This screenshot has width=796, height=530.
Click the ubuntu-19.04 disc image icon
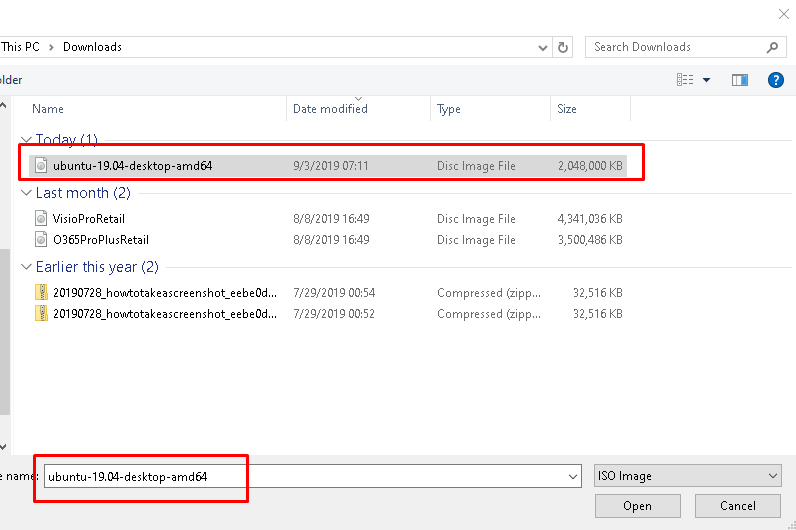pyautogui.click(x=41, y=165)
